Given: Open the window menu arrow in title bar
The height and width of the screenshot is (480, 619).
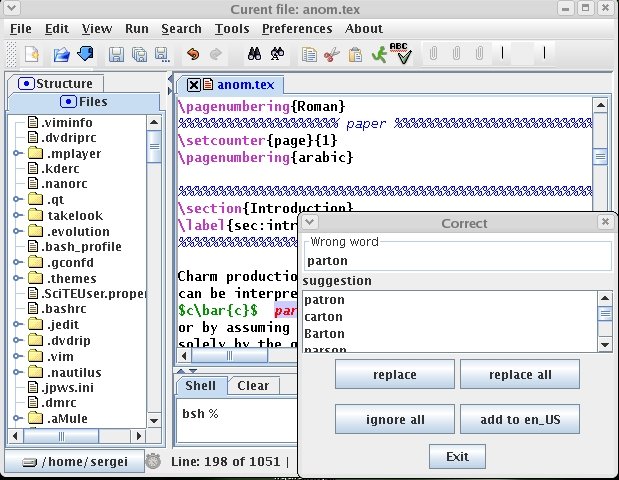Looking at the screenshot, I should point(12,8).
